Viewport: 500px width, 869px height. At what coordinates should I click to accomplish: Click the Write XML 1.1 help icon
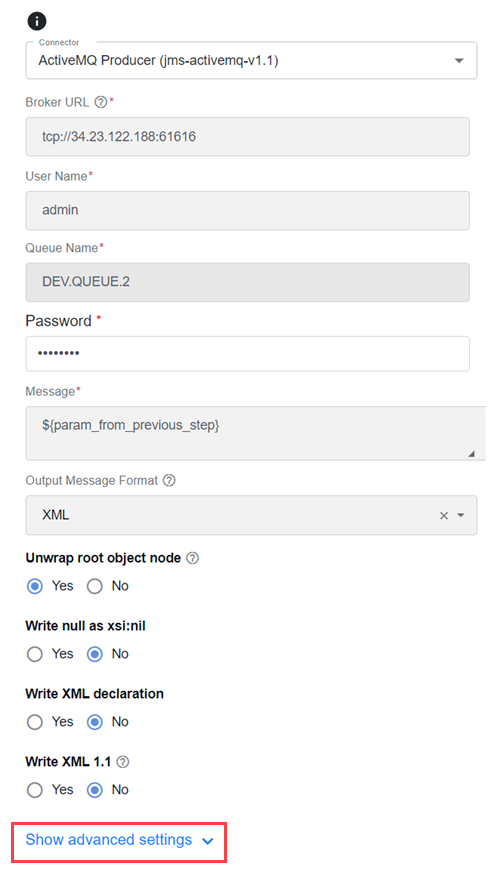pos(123,762)
